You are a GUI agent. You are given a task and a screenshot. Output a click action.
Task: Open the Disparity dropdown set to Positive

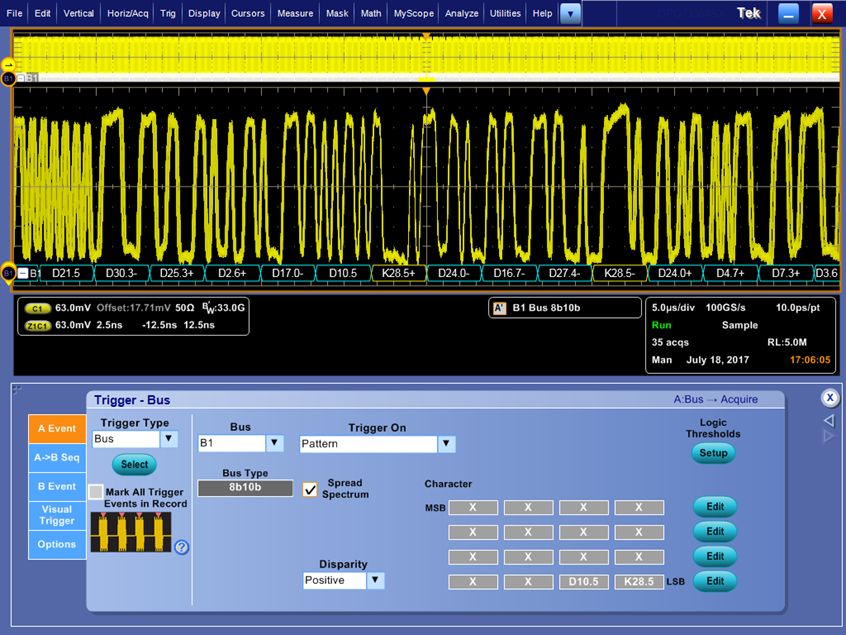point(375,580)
